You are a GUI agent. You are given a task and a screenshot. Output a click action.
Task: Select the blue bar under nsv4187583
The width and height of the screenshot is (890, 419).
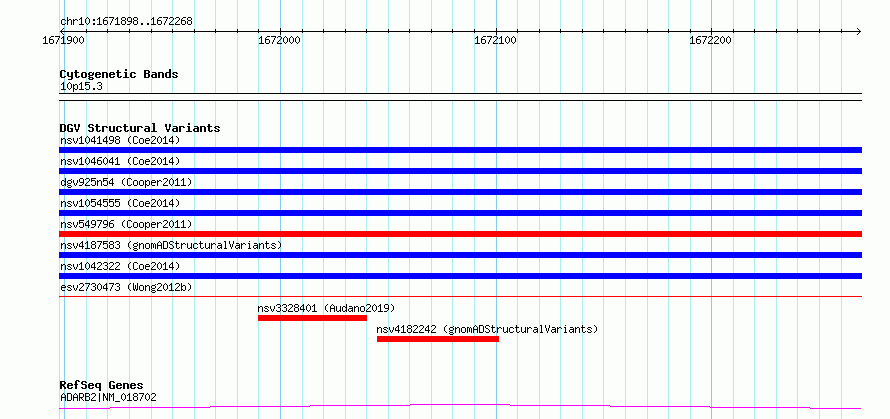click(x=460, y=255)
